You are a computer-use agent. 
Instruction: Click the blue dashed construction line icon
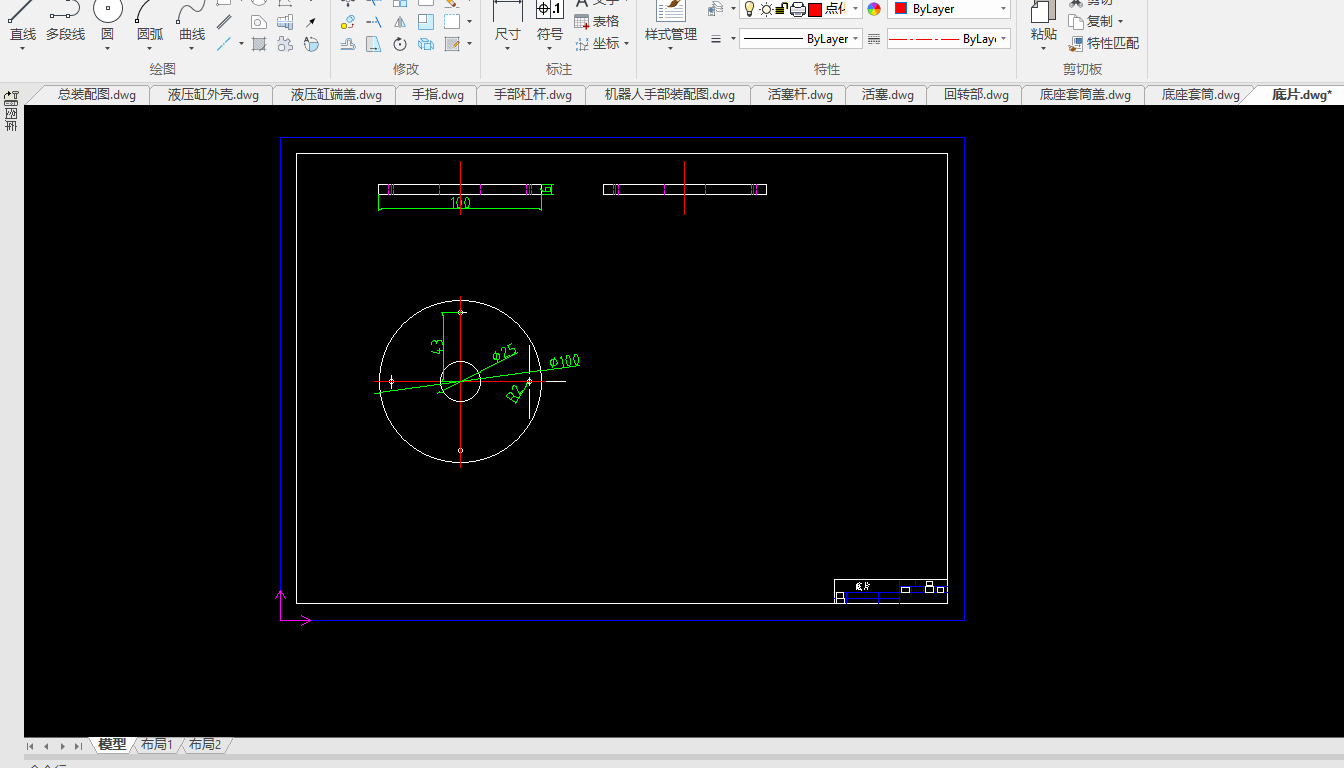[224, 44]
